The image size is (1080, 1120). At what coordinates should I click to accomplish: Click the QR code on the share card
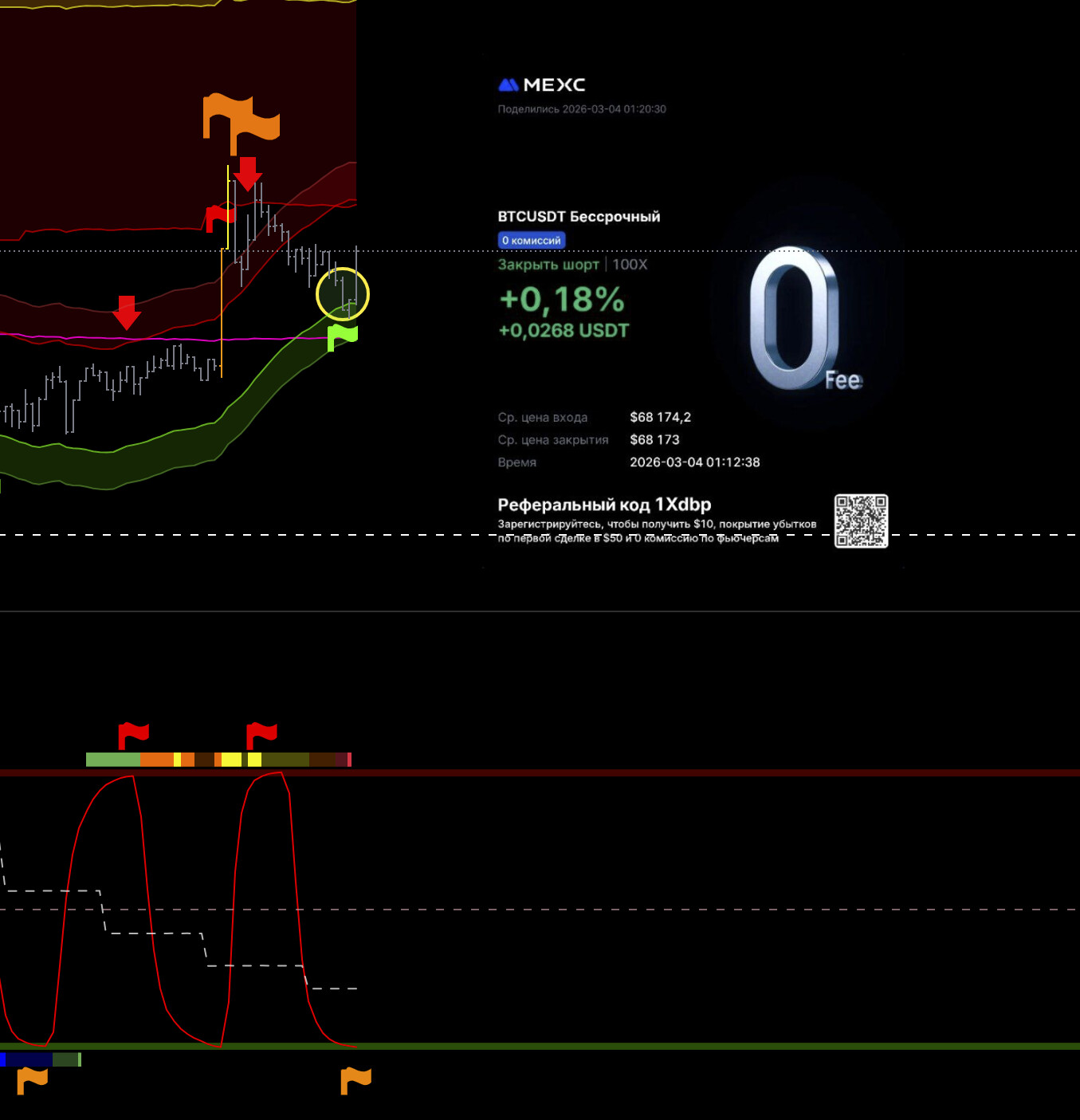point(861,521)
